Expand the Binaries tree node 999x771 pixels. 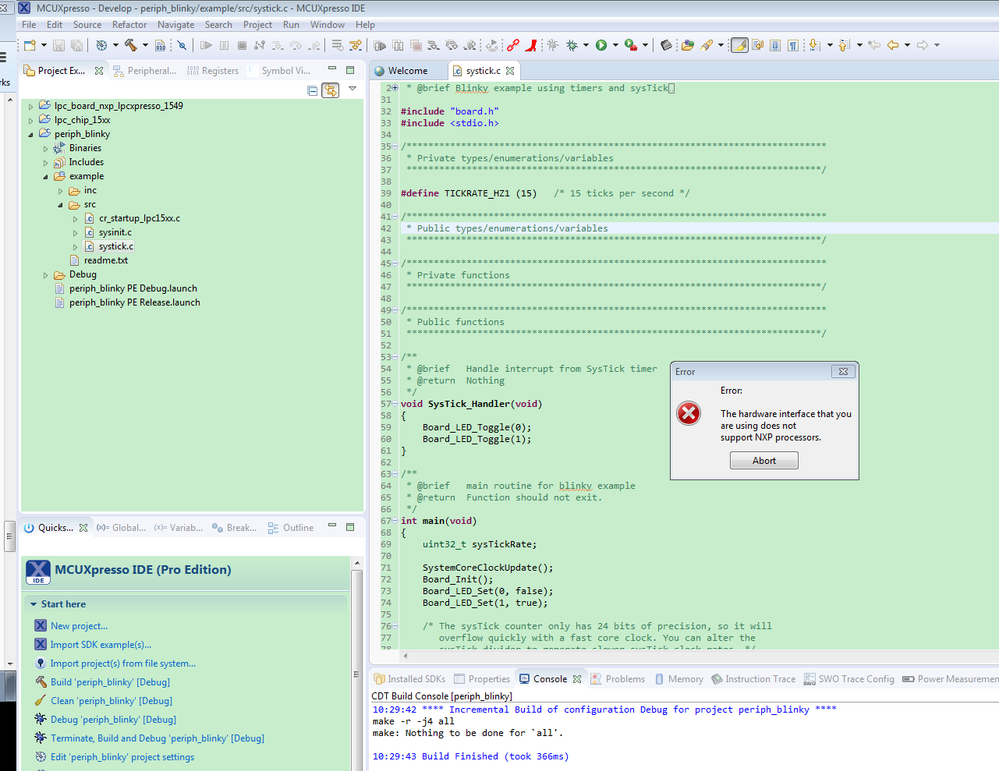[45, 148]
